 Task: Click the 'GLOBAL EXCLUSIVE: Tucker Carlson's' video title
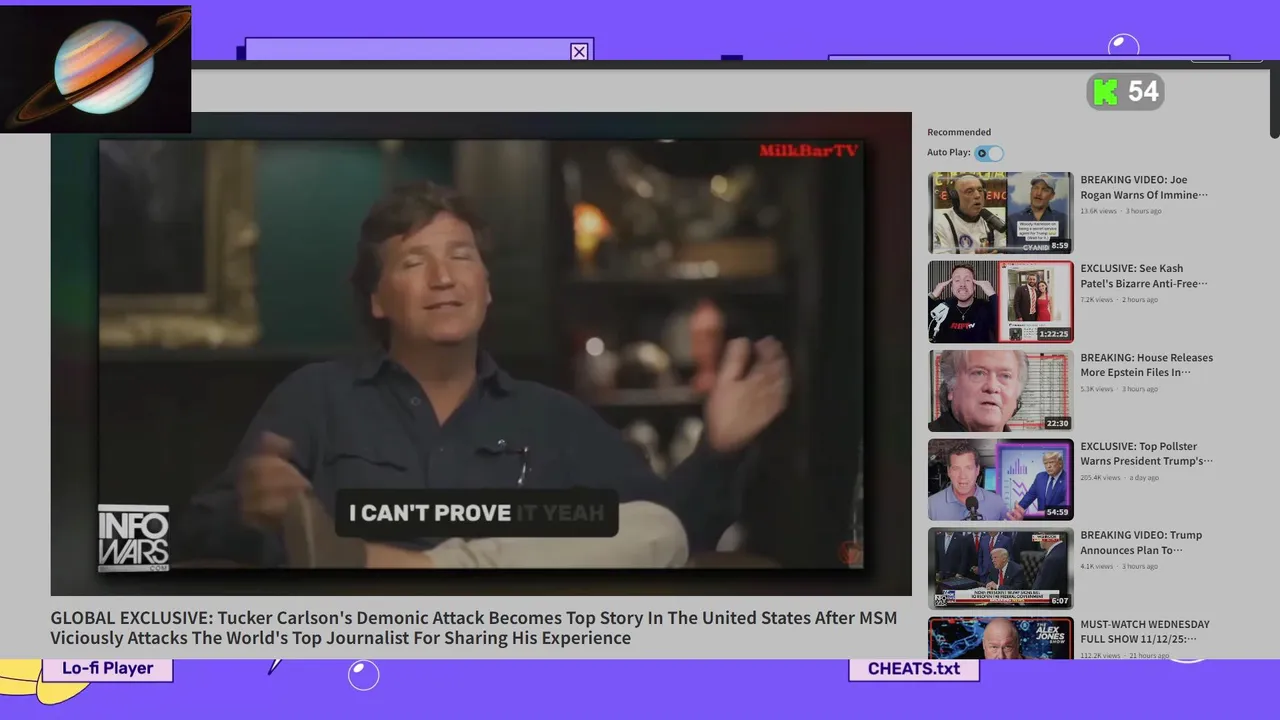click(474, 628)
